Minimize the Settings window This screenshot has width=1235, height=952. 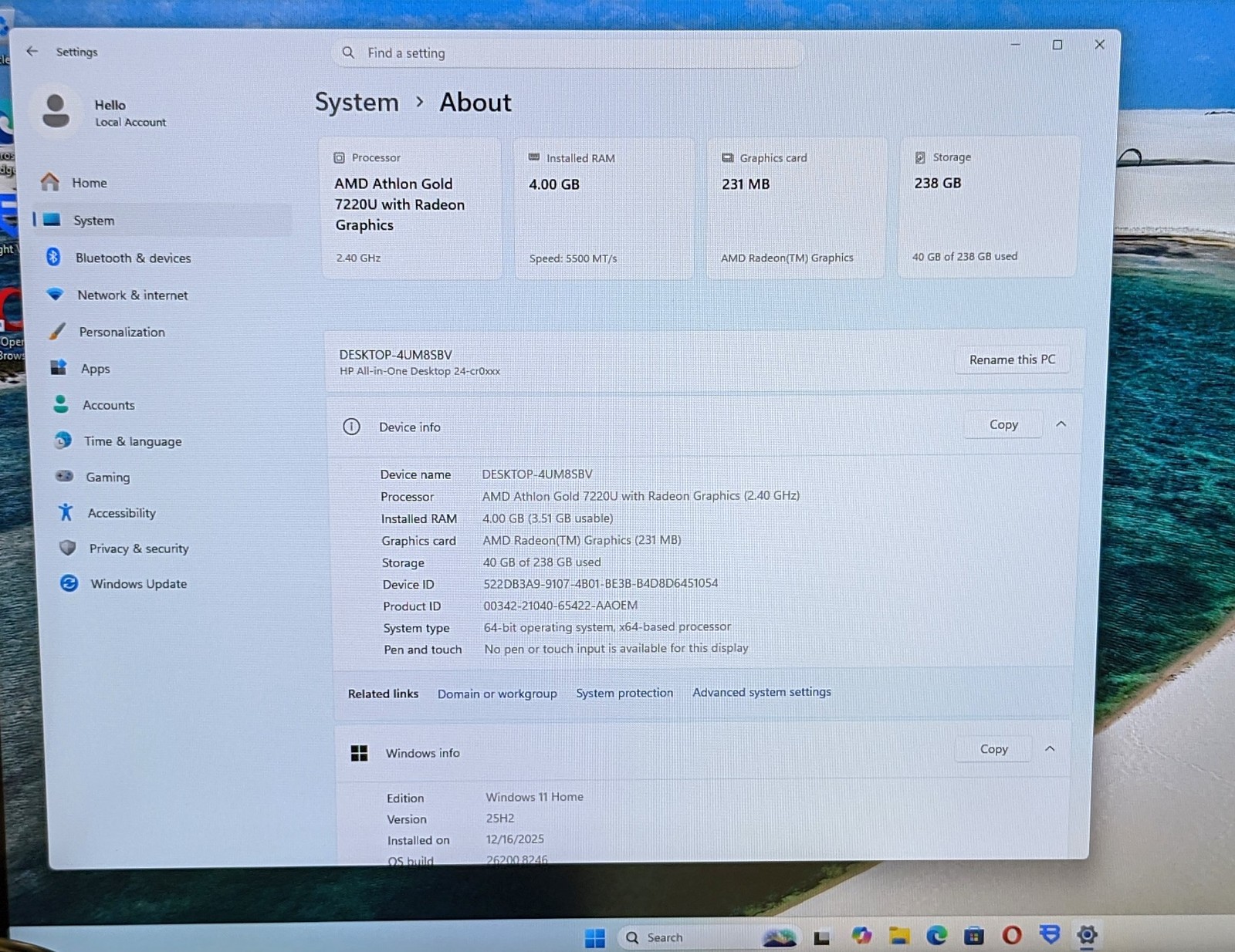1015,45
